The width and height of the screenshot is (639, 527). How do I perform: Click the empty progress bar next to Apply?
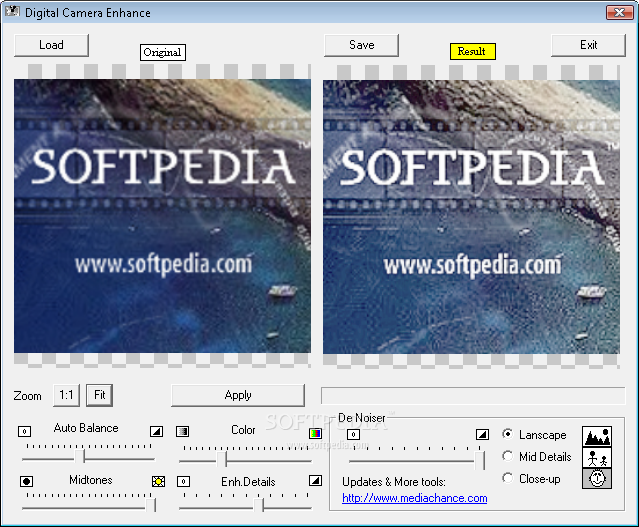point(473,396)
